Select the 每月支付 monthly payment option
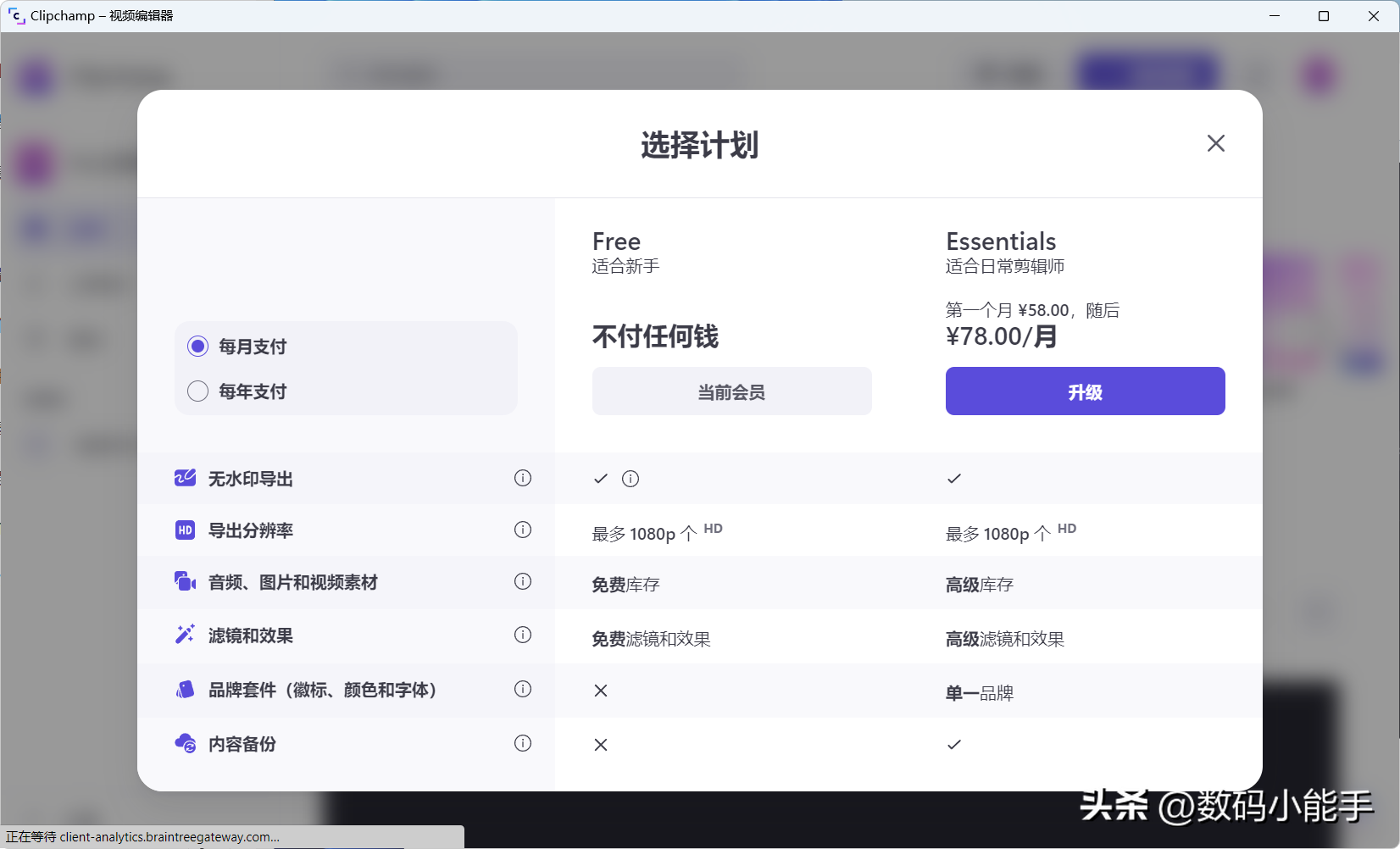Image resolution: width=1400 pixels, height=849 pixels. pos(198,346)
